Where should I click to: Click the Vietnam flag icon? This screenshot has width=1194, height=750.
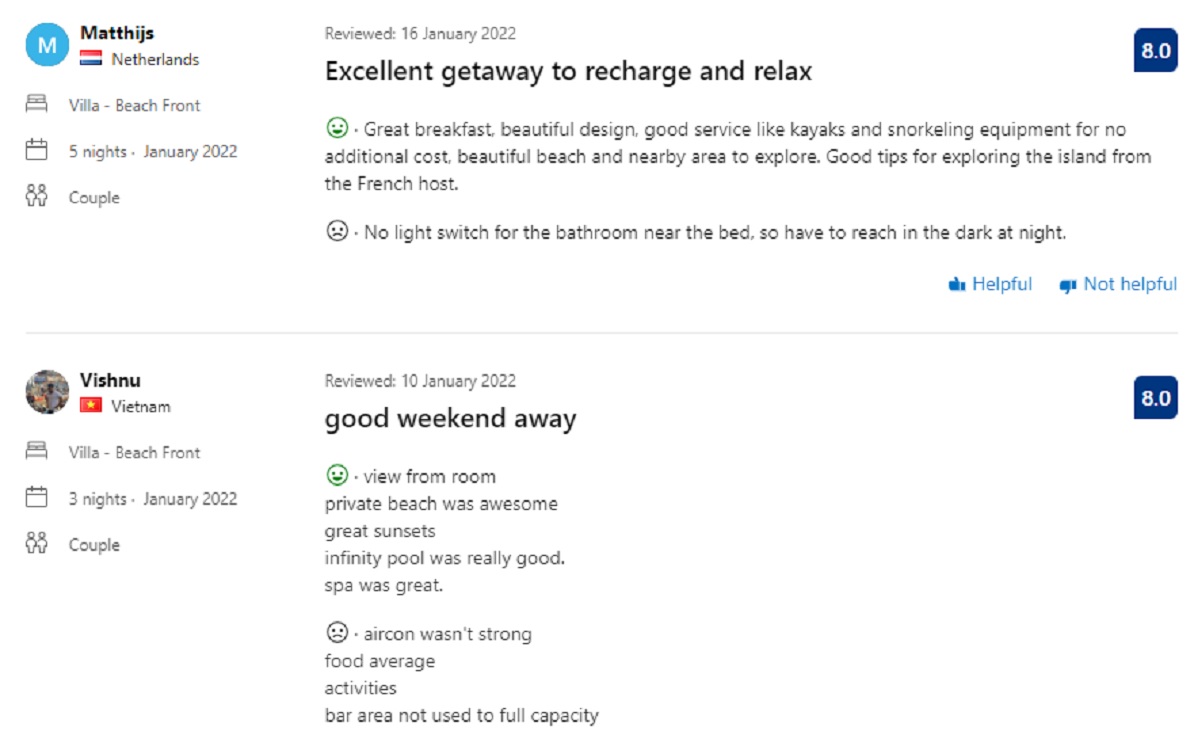[x=91, y=406]
